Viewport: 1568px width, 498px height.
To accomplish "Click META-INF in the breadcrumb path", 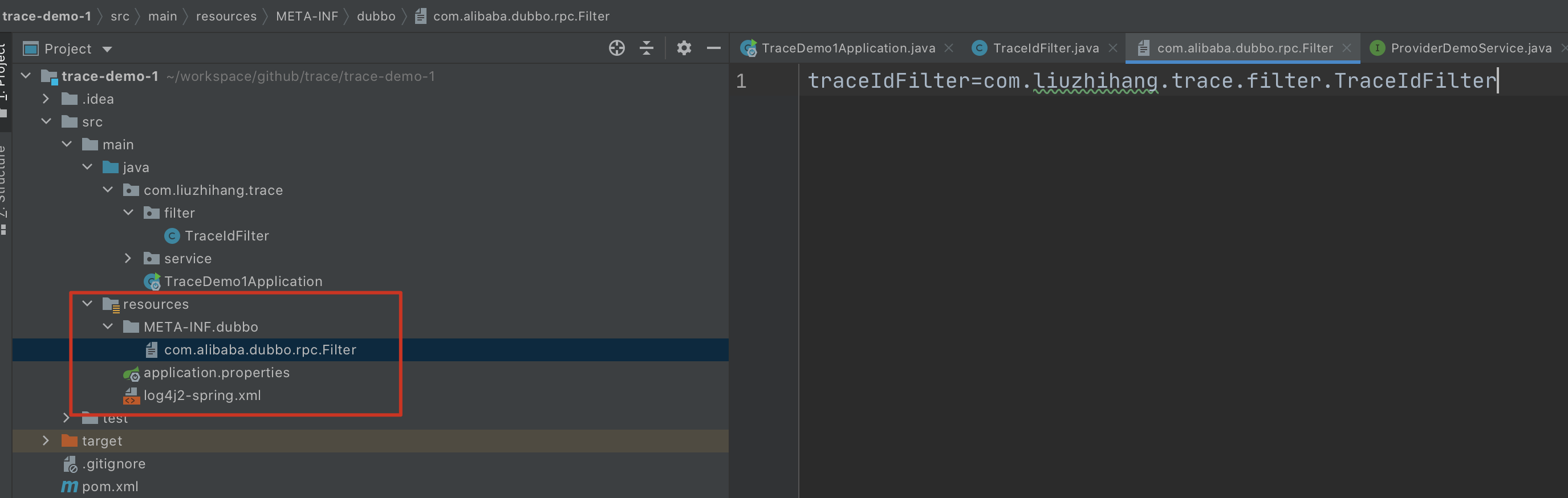I will [307, 17].
